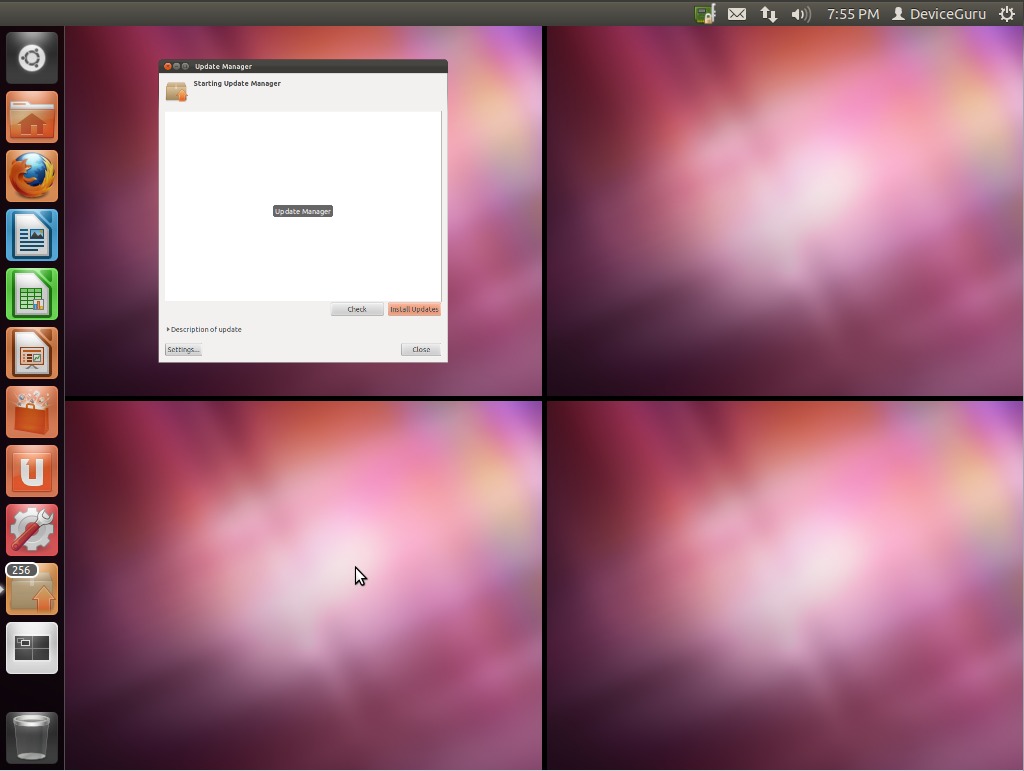Click the Check button in Update Manager
1024x771 pixels.
tap(357, 309)
